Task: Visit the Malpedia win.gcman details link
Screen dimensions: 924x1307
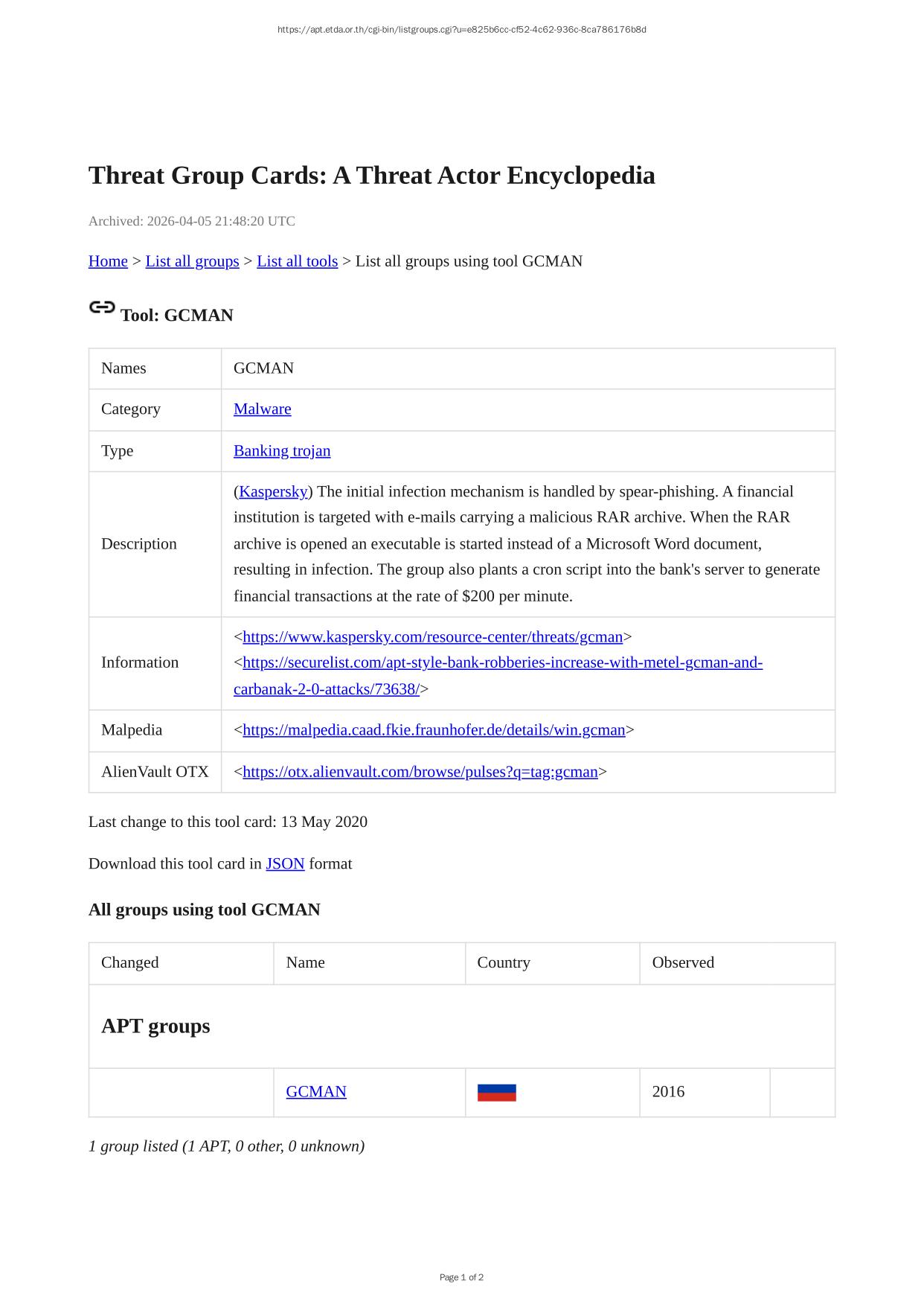Action: (434, 730)
